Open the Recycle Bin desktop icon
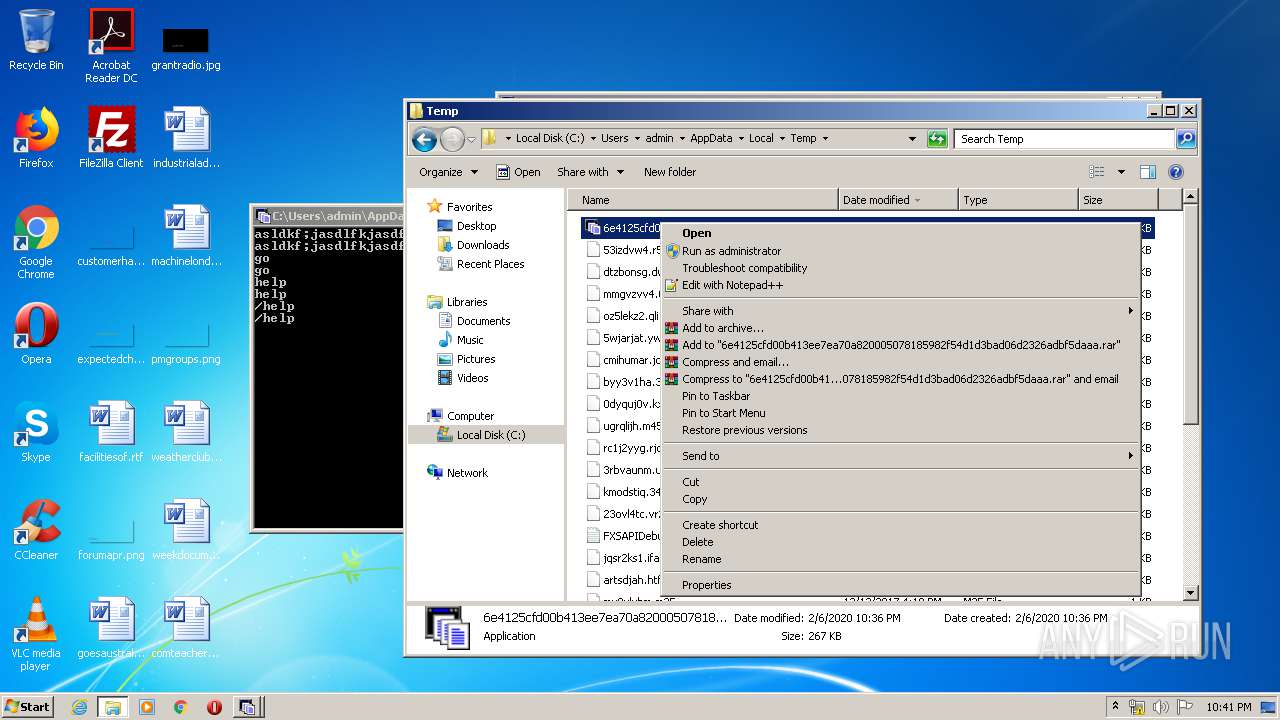Viewport: 1280px width, 720px height. coord(36,40)
